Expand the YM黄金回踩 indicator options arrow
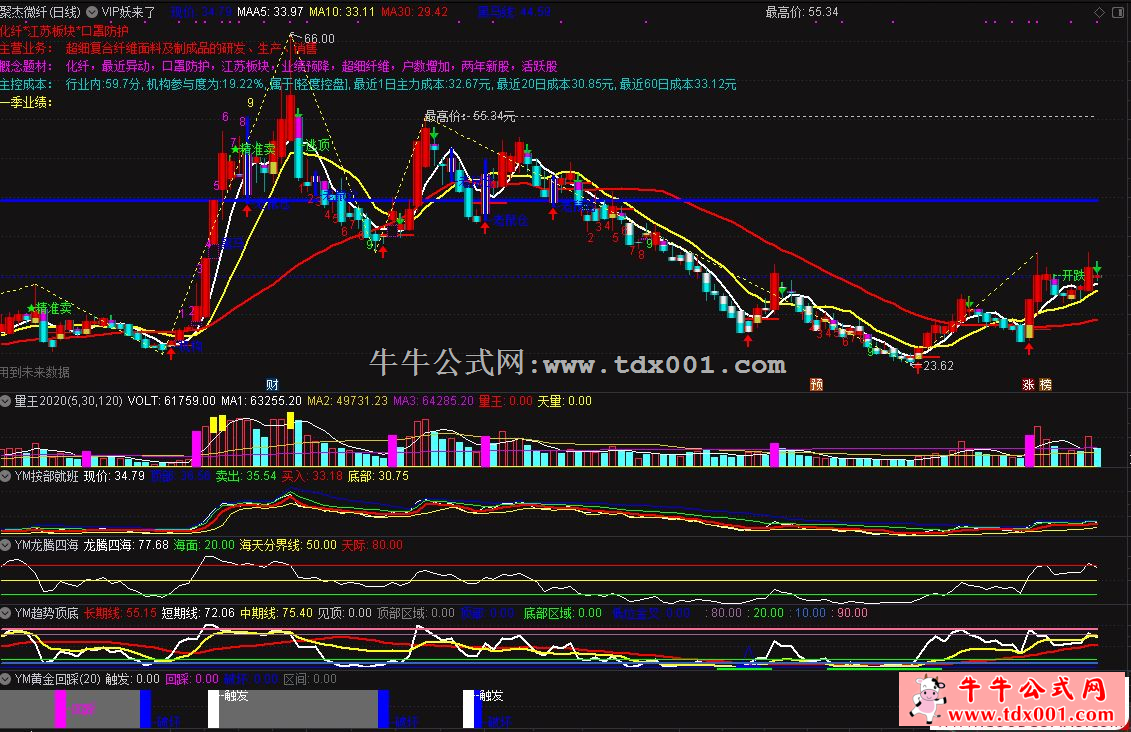 [6, 679]
